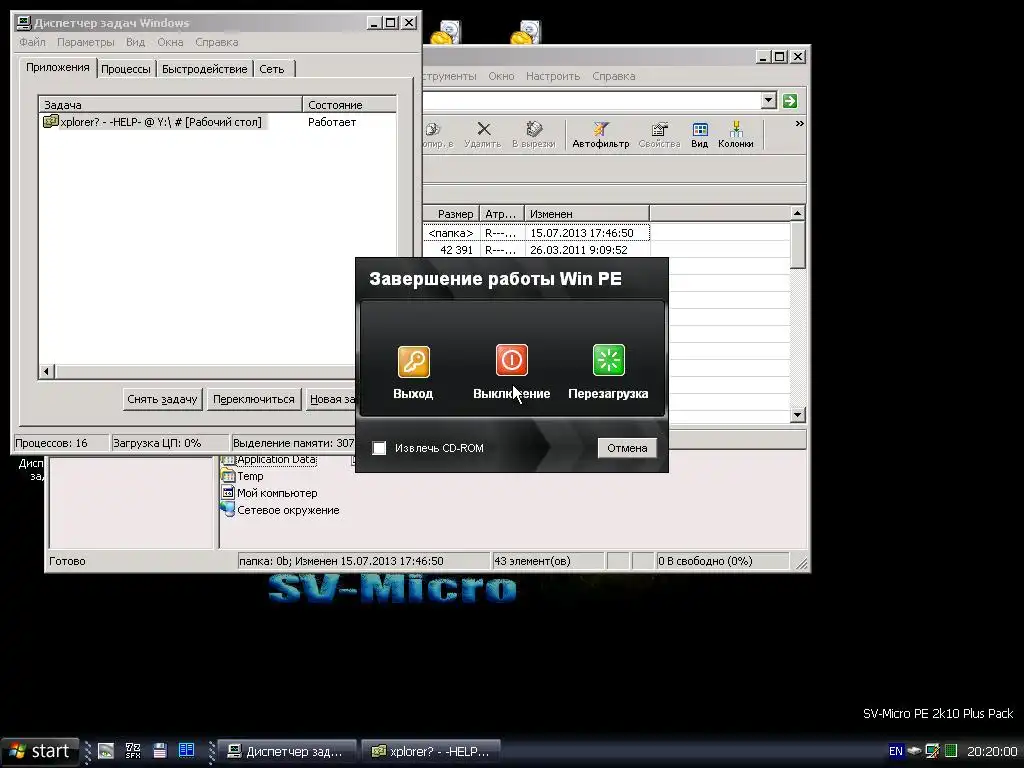
Task: Open the address bar dropdown arrow in xplorer
Action: 769,101
